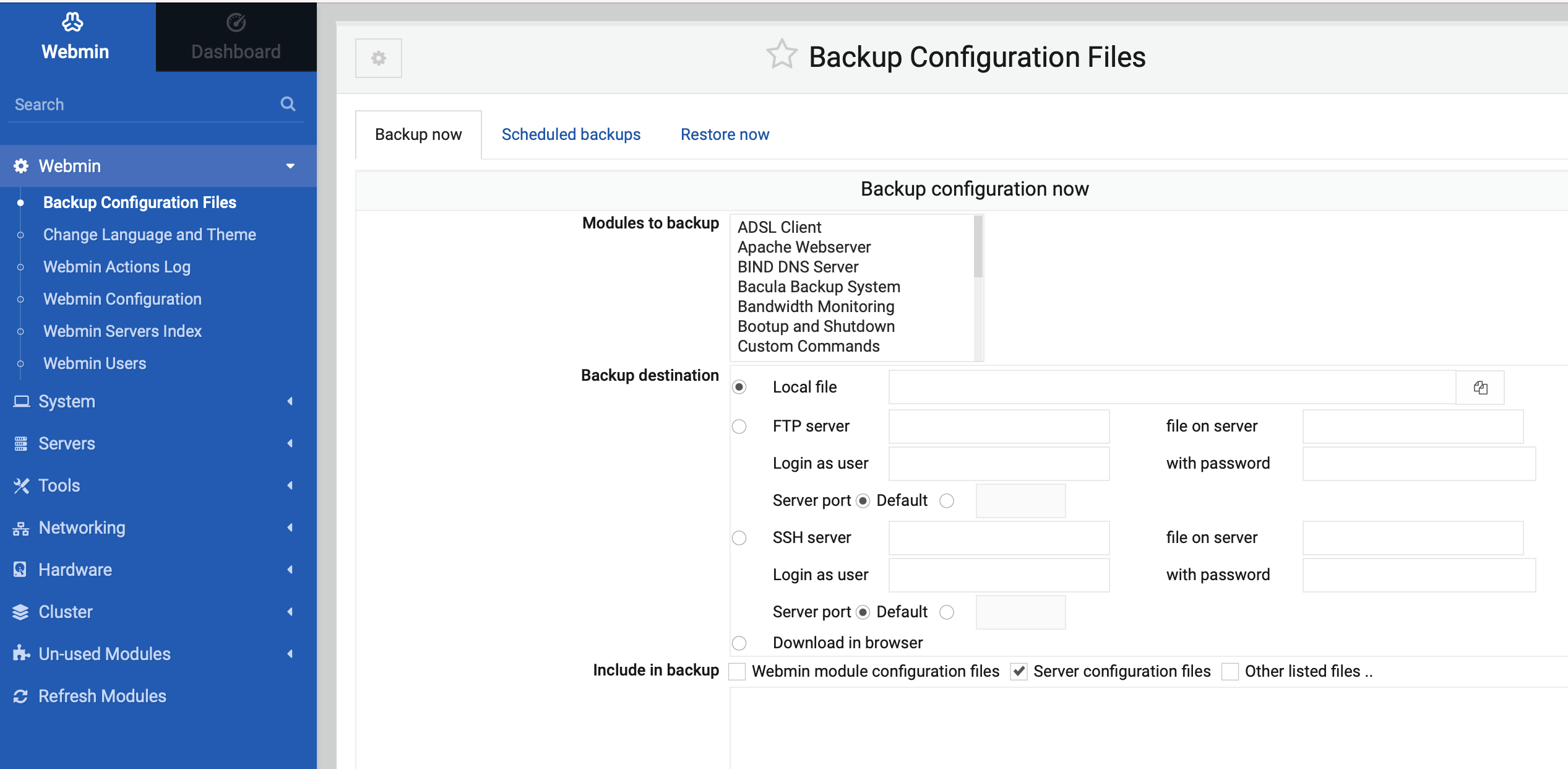
Task: Uncheck Server configuration files
Action: [x=1019, y=672]
